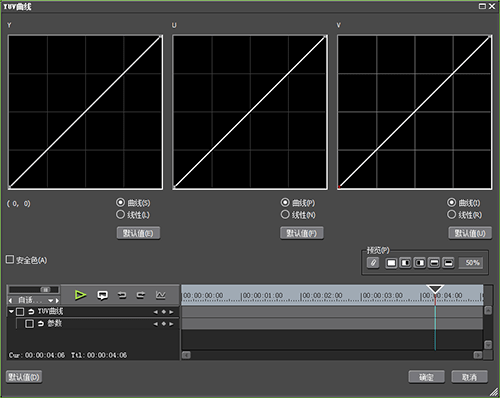Toggle loop playback icon

click(102, 295)
